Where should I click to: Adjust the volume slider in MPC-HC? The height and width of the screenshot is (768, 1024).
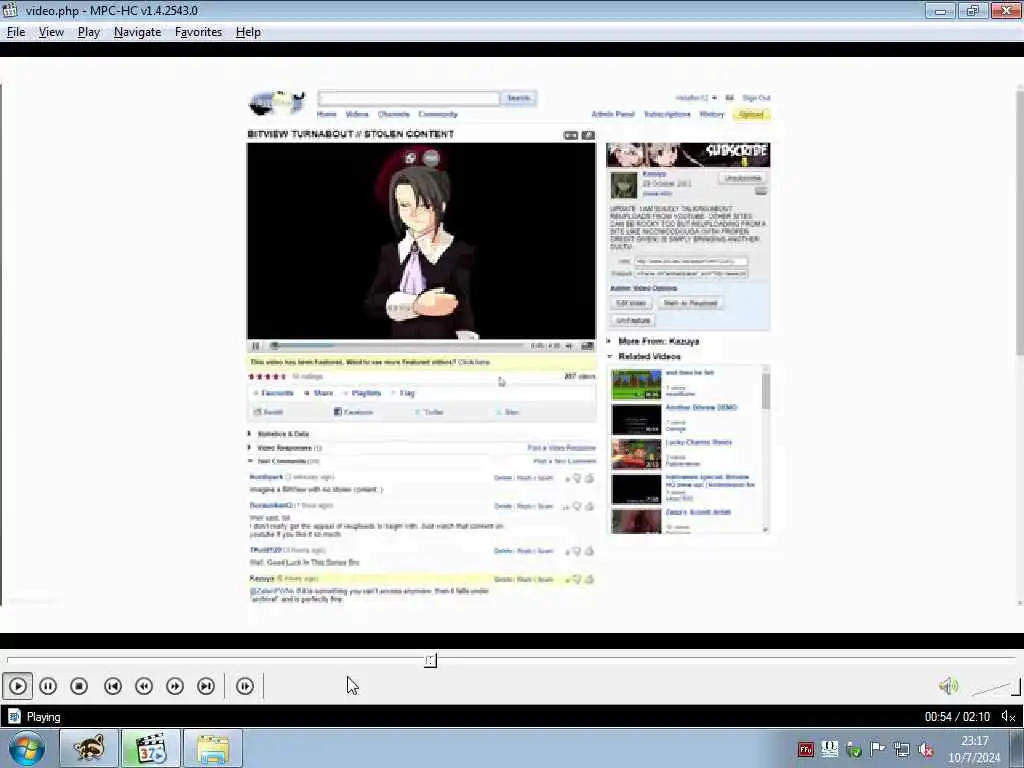click(x=995, y=687)
